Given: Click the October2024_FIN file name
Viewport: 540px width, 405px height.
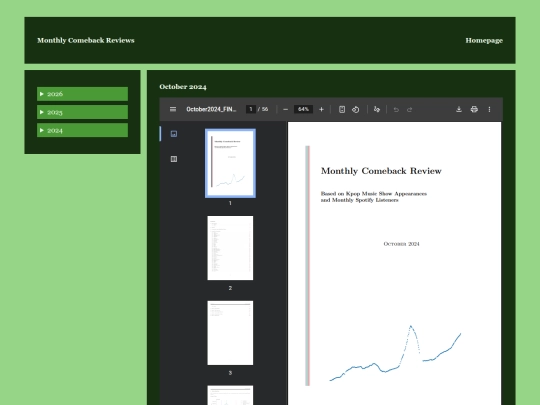Looking at the screenshot, I should 211,109.
